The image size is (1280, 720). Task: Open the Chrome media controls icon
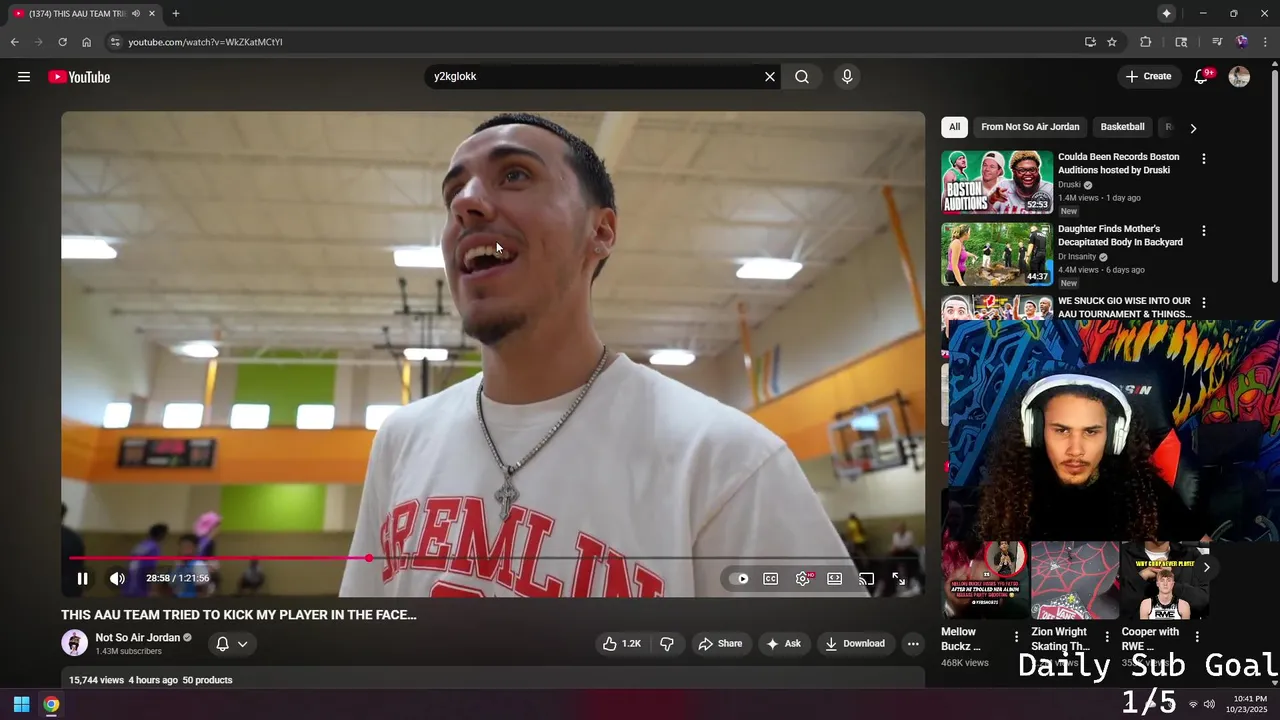(1217, 42)
